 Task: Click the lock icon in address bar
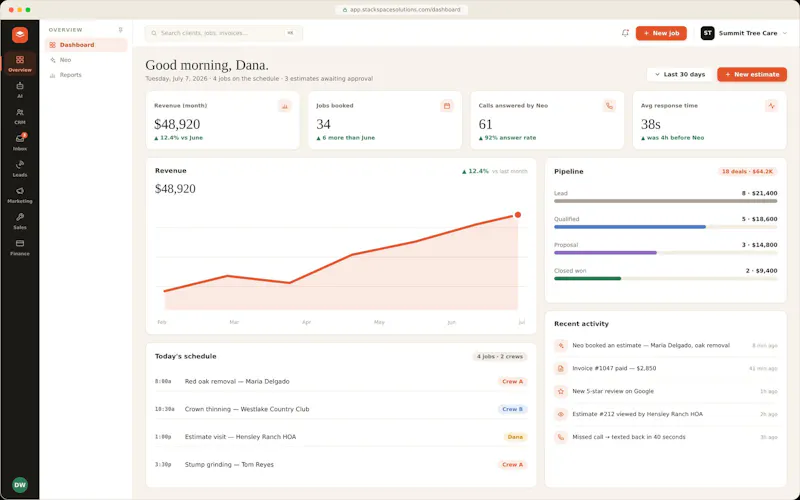[345, 10]
